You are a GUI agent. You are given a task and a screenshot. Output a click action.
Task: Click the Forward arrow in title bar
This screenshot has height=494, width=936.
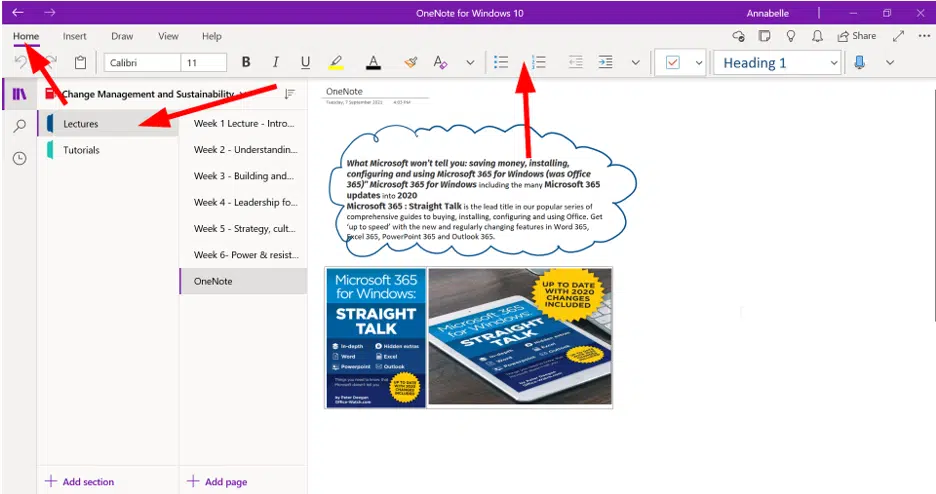(50, 12)
